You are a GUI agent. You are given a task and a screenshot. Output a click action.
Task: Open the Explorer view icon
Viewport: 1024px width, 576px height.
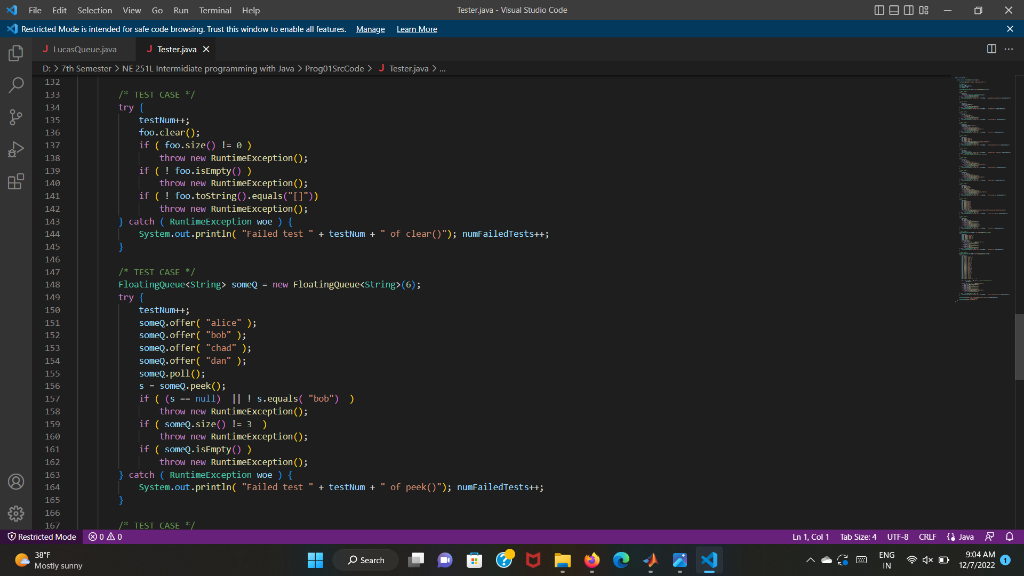tap(15, 53)
